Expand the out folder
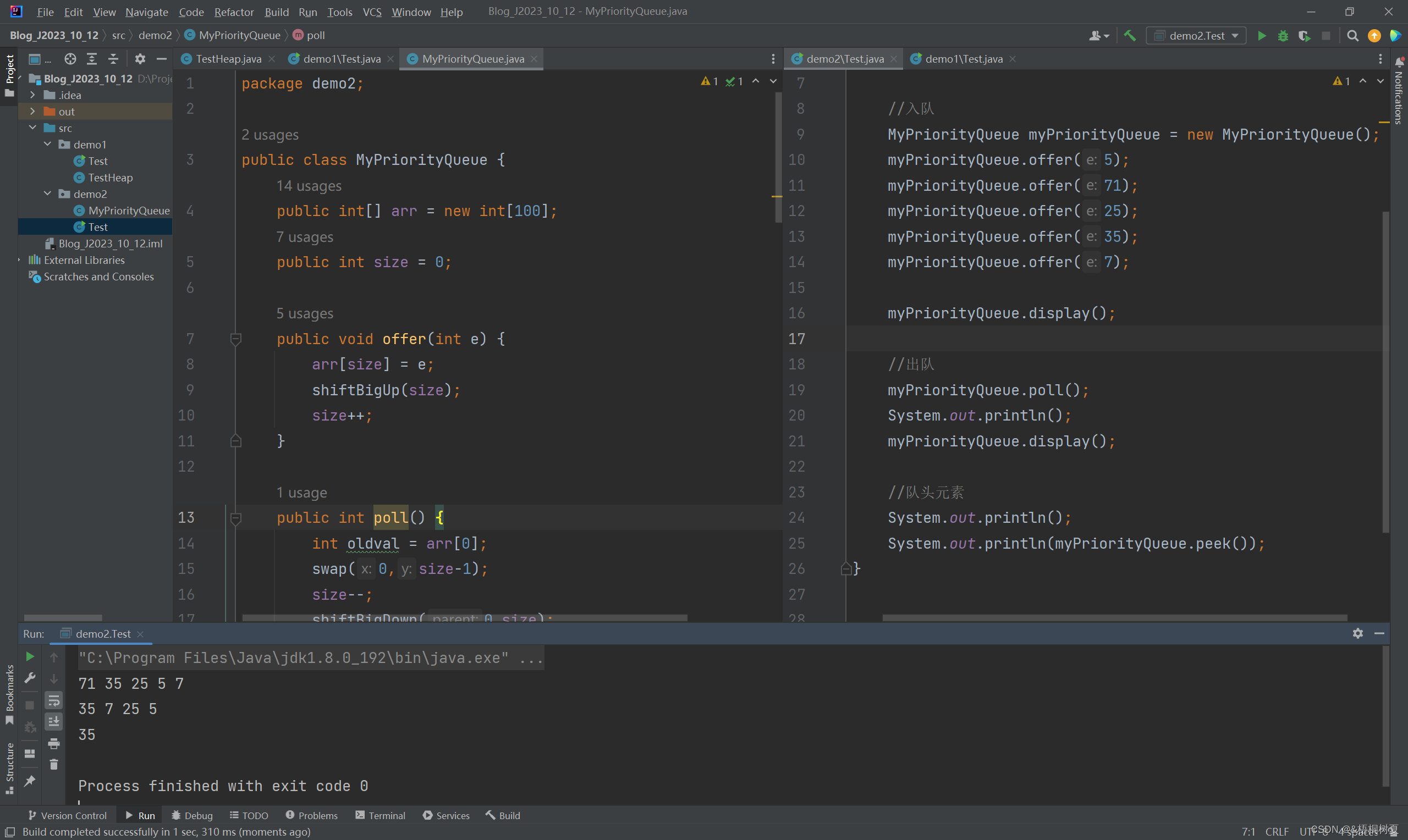 click(x=32, y=112)
